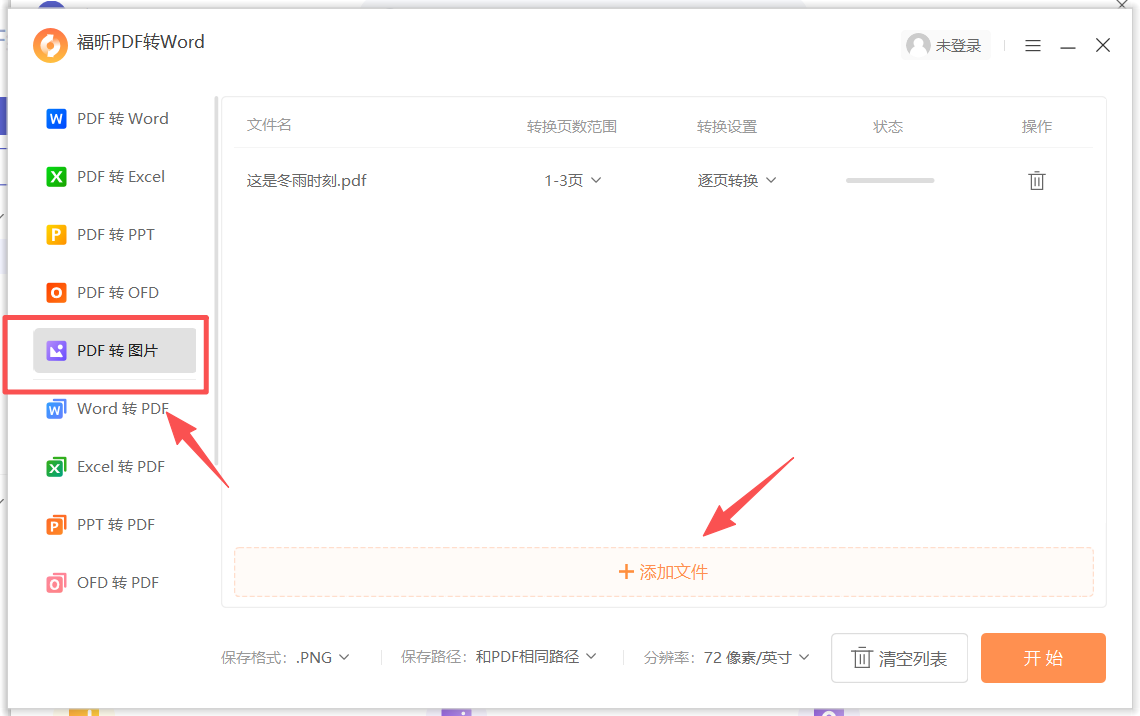1140x716 pixels.
Task: Select the PDF 转 Word tool in sidebar
Action: coord(110,118)
